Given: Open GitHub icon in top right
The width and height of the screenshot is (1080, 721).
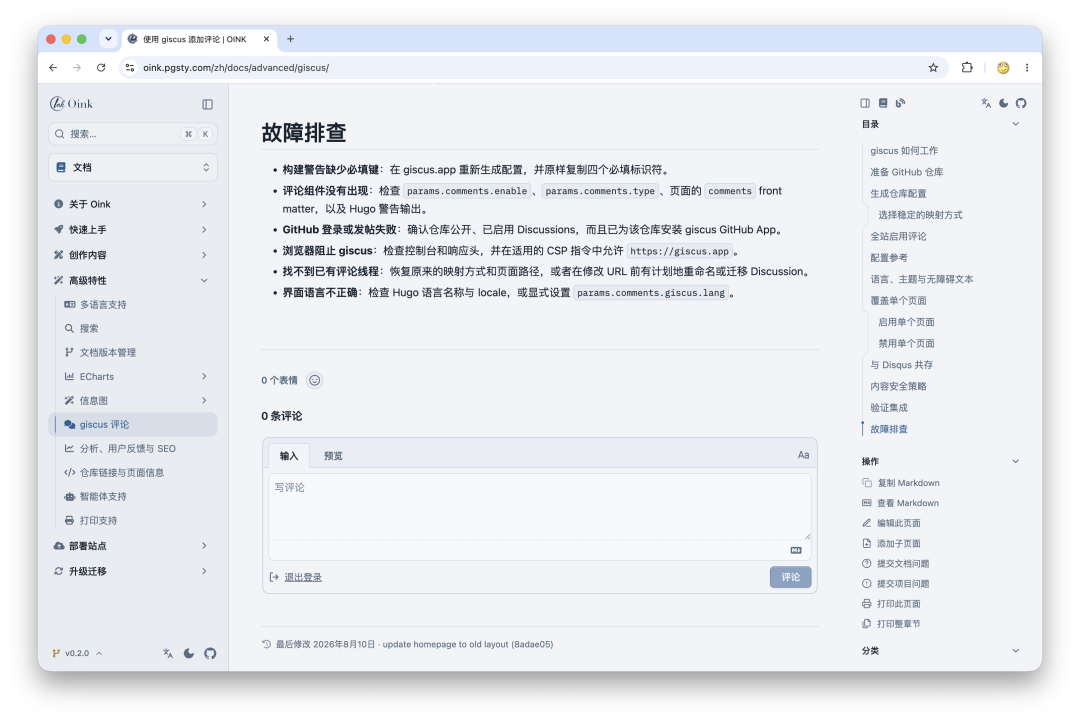Looking at the screenshot, I should 1021,103.
